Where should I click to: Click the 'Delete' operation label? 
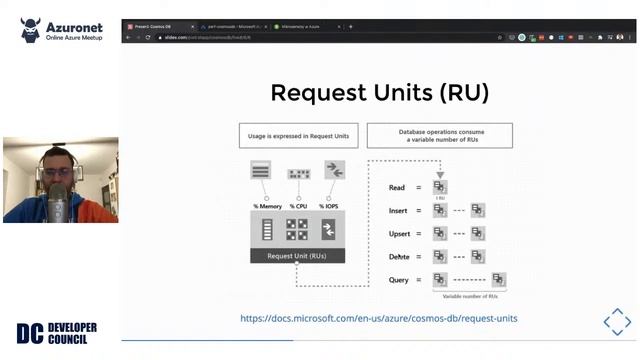tap(399, 257)
